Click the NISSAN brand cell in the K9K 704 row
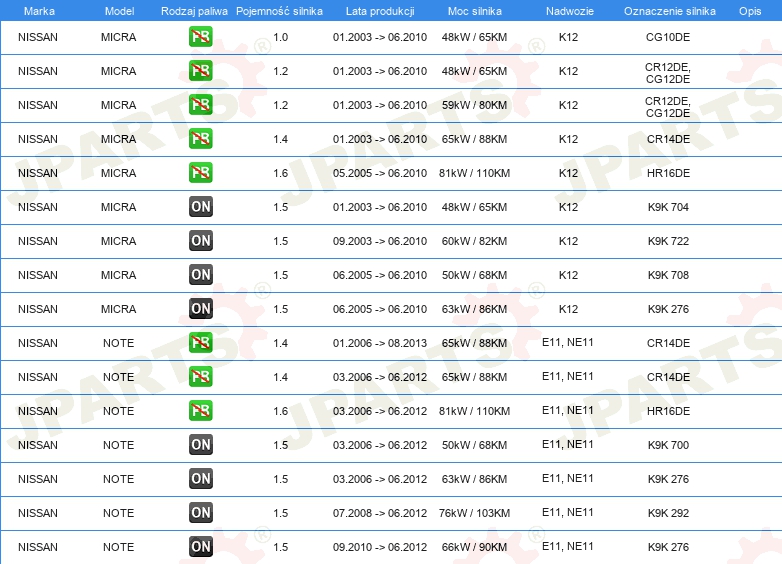 click(x=38, y=207)
